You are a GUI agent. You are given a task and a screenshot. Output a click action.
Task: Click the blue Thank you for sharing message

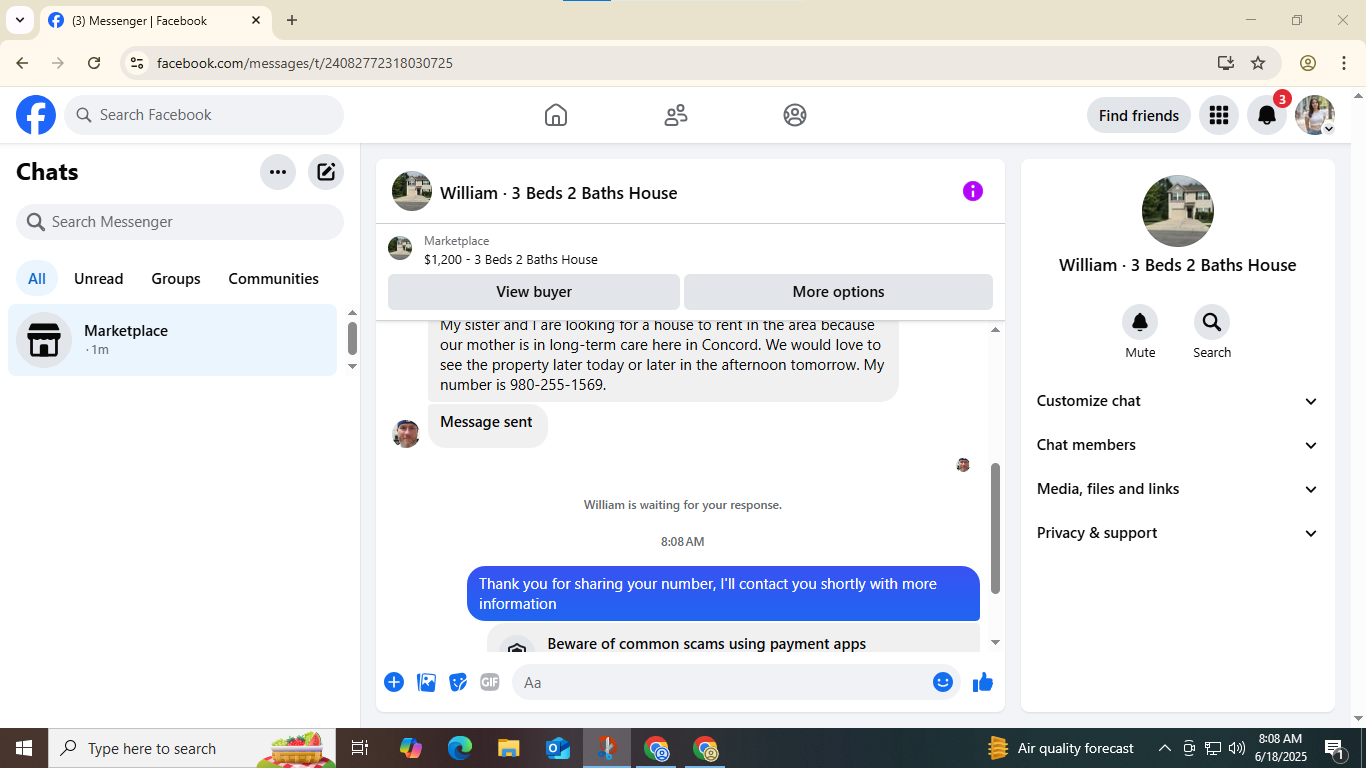(x=723, y=594)
